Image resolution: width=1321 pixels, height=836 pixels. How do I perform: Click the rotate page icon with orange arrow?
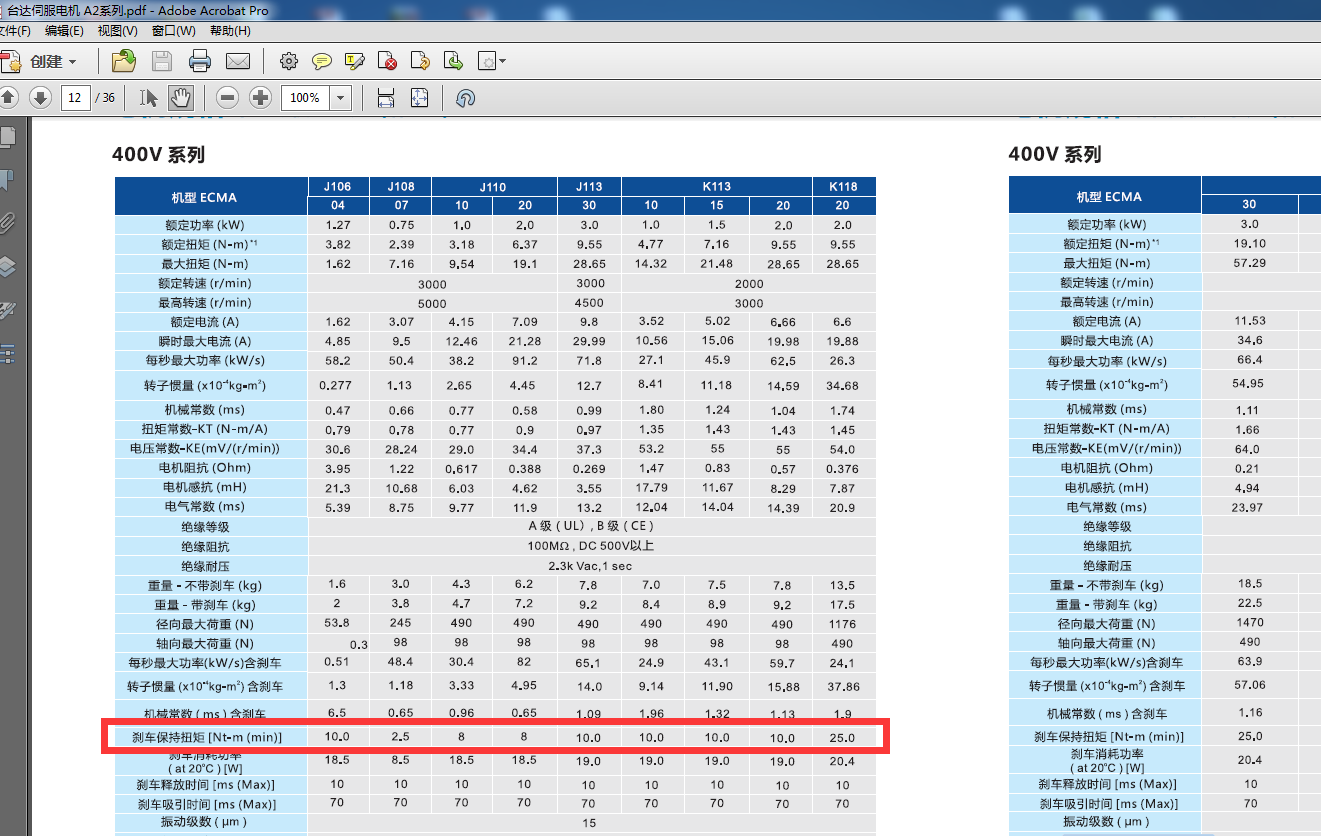coord(420,61)
